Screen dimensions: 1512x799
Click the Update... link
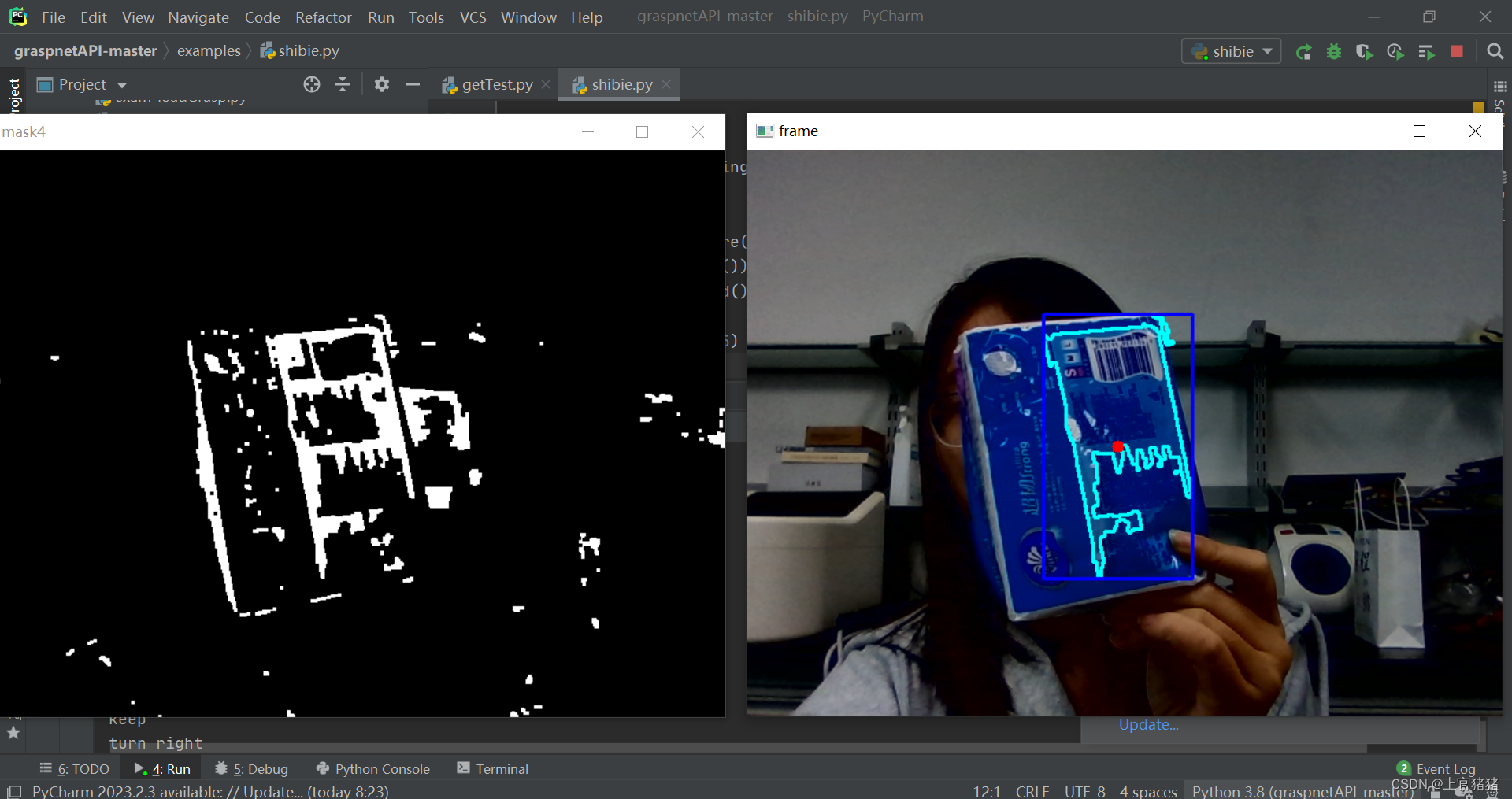point(1148,725)
